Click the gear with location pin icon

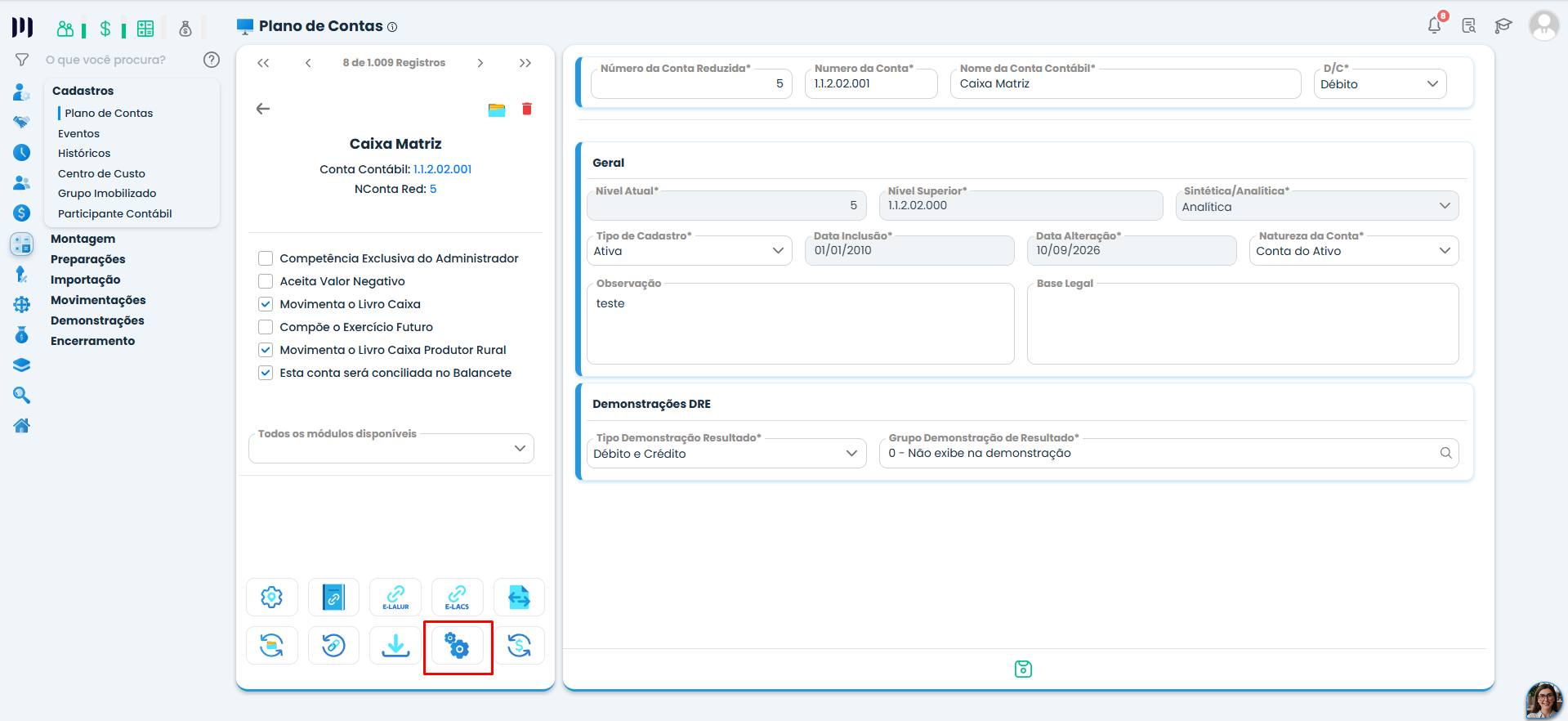coord(272,598)
